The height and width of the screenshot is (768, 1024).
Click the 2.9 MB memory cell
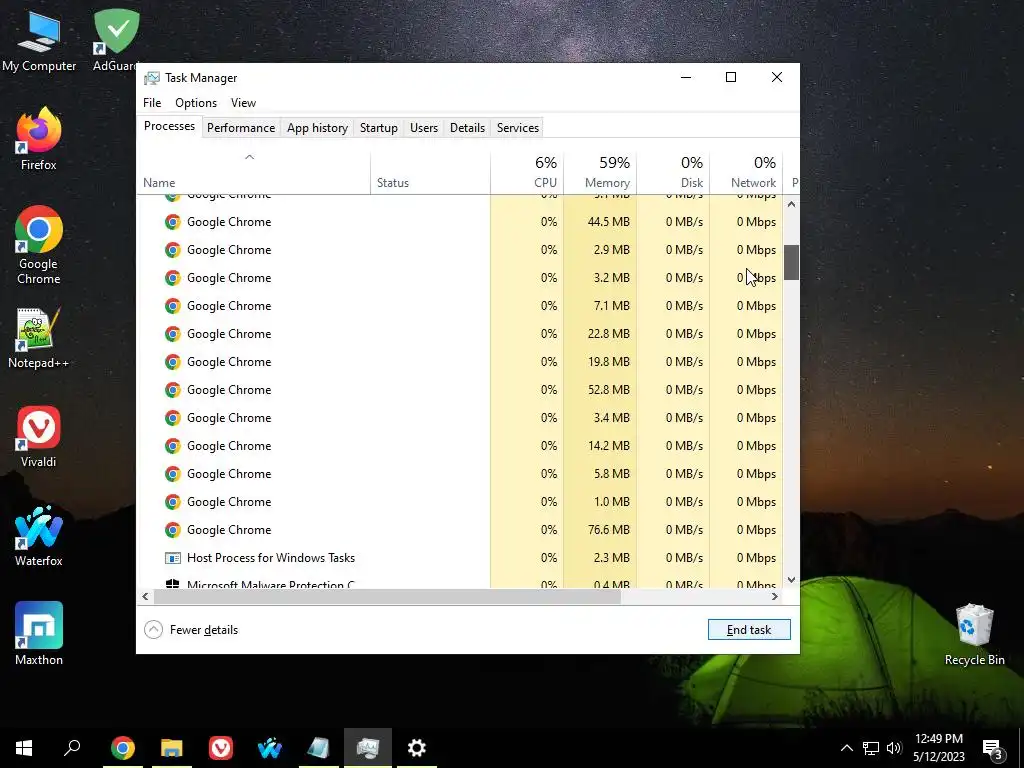600,250
